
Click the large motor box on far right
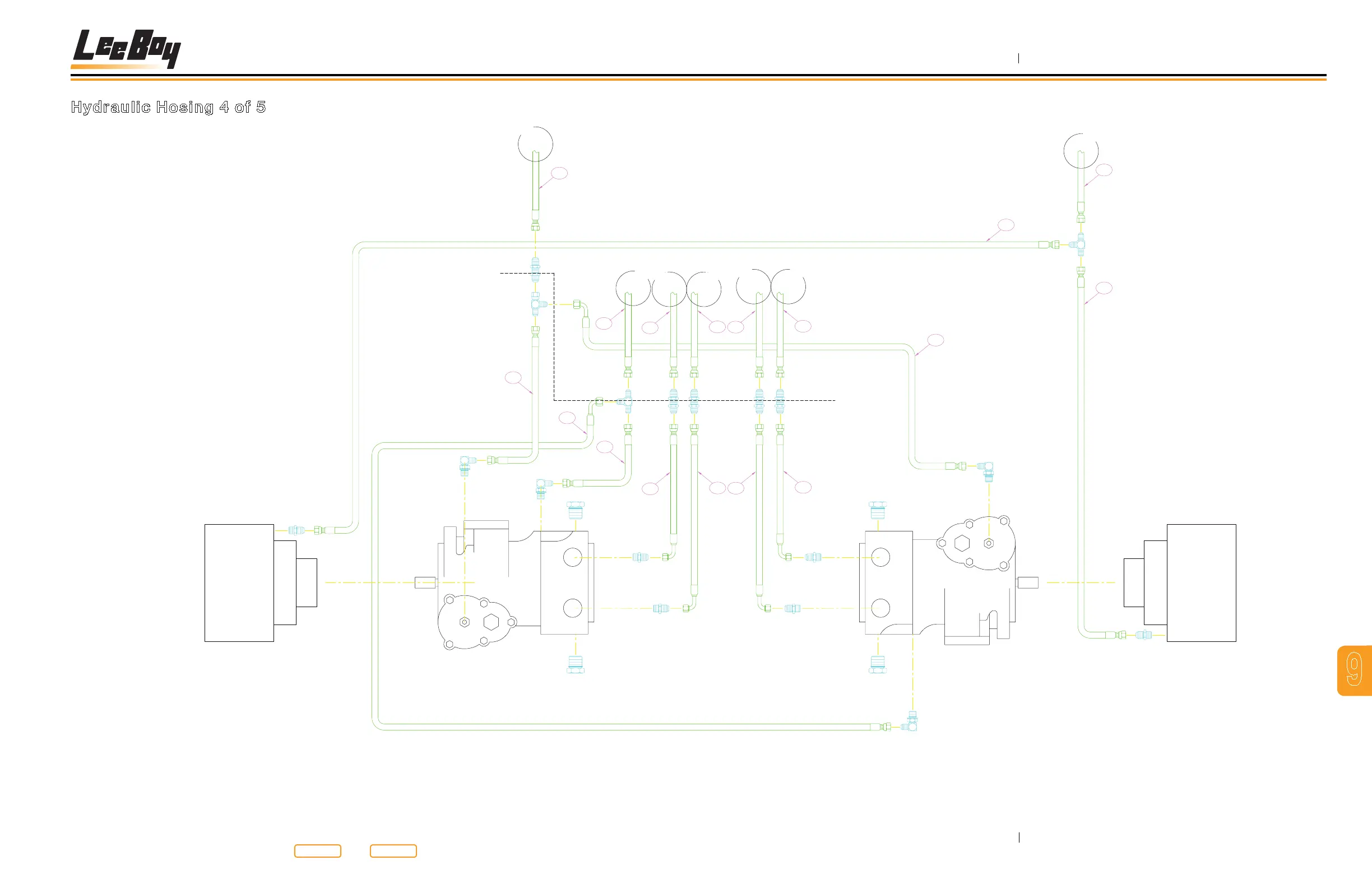1201,582
